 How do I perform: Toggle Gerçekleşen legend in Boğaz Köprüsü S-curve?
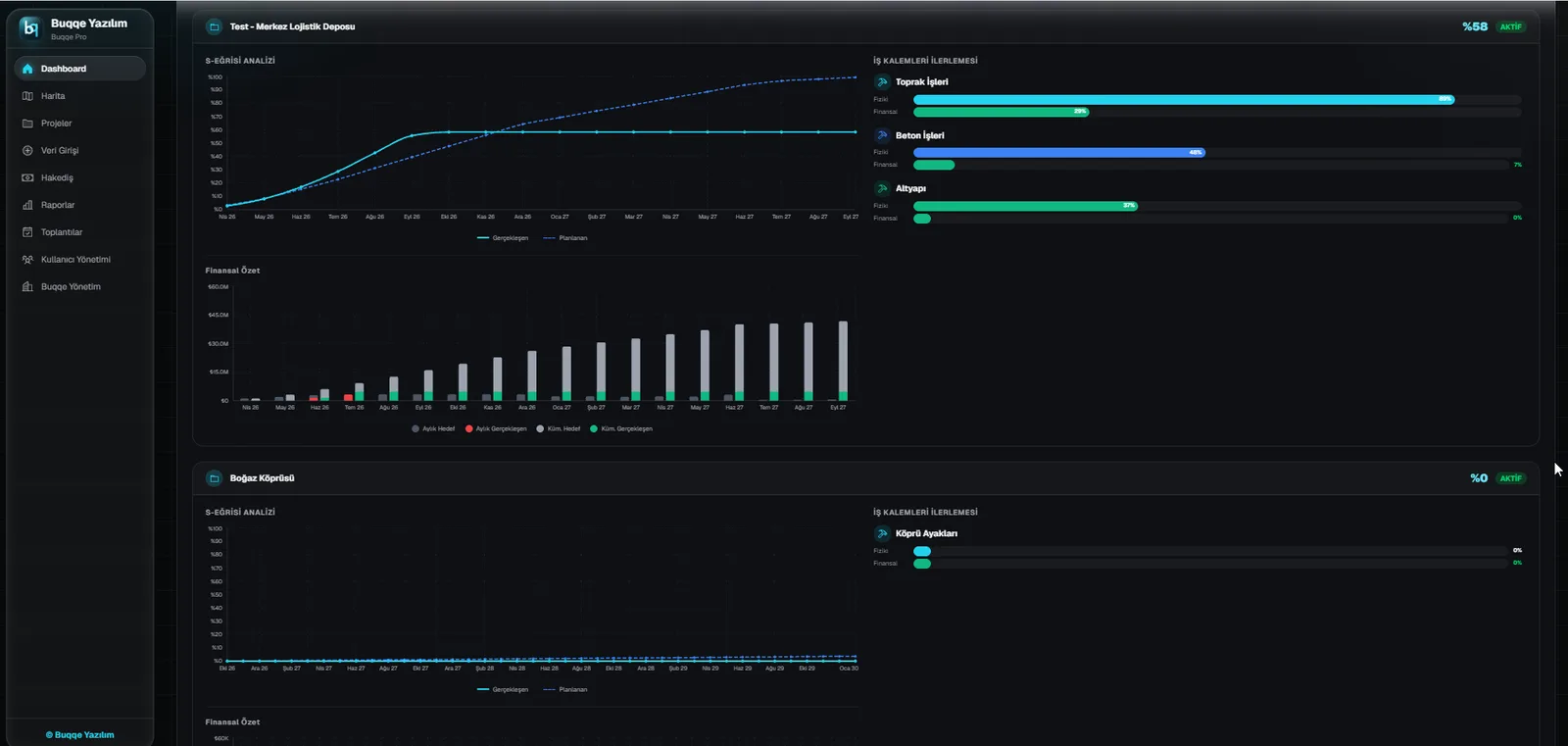(503, 689)
